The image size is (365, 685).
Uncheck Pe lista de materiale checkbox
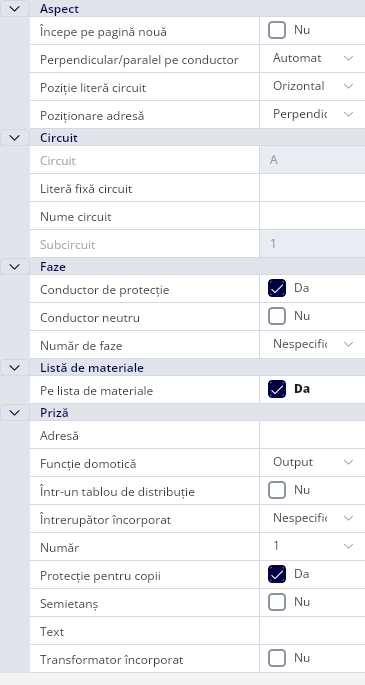tap(277, 389)
